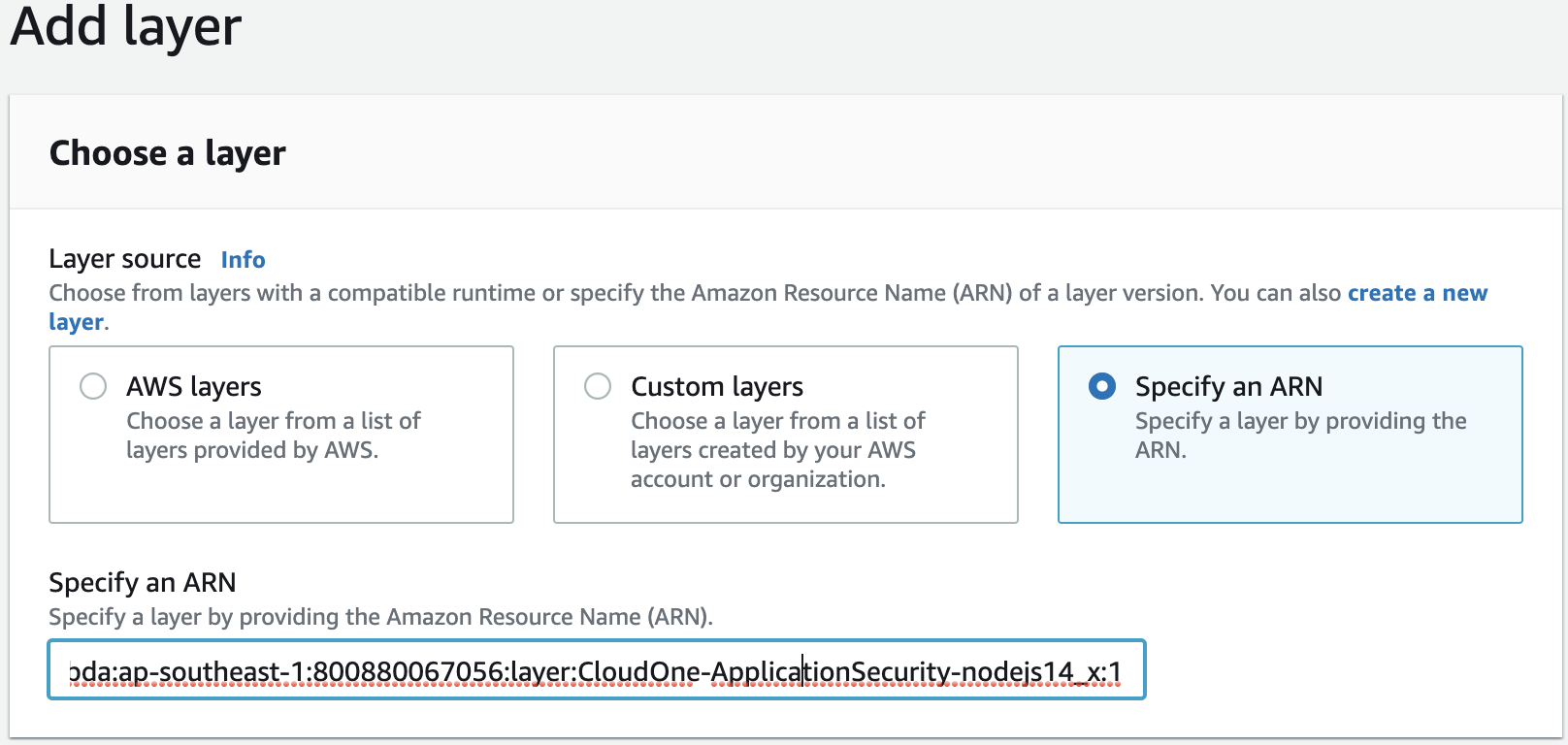Click the 'Layer source' label
Screen dimensions: 1568x745
(125, 259)
